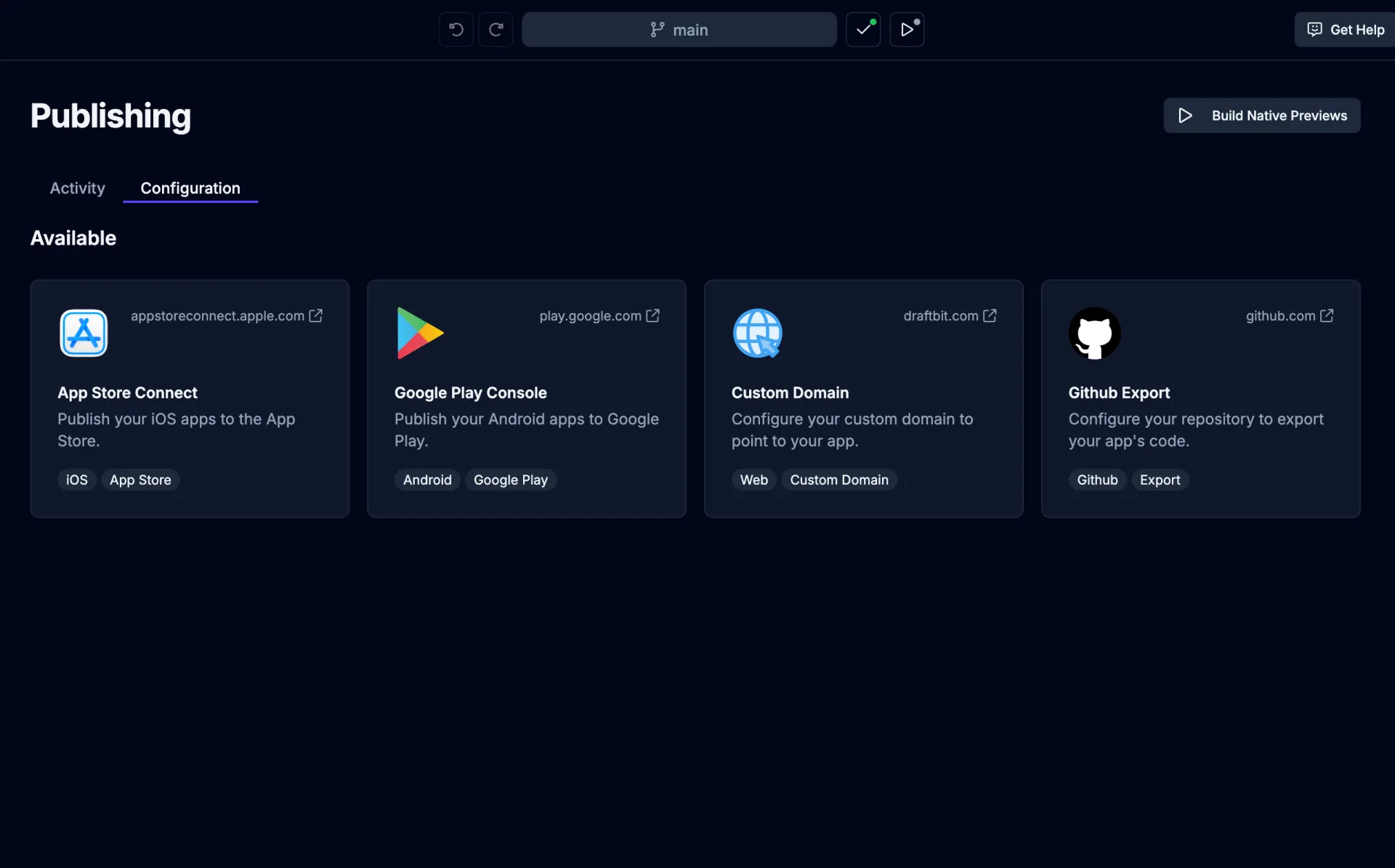Image resolution: width=1395 pixels, height=868 pixels.
Task: Click the Android tag on Google Play card
Action: click(x=427, y=479)
